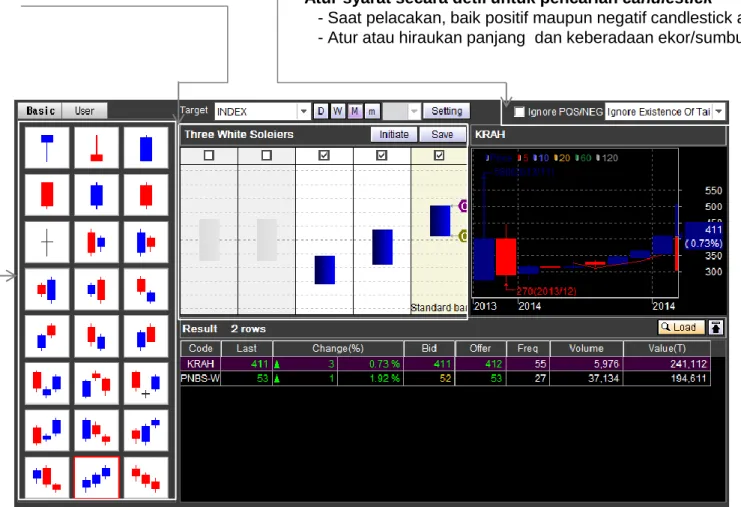Select the PNBS-W row in the results

pyautogui.click(x=445, y=378)
